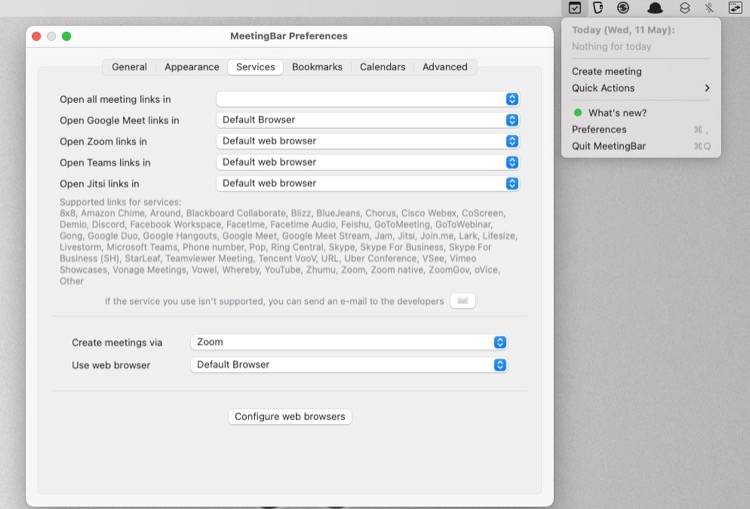
Task: Open the Jitsi links browser dropdown
Action: (367, 183)
